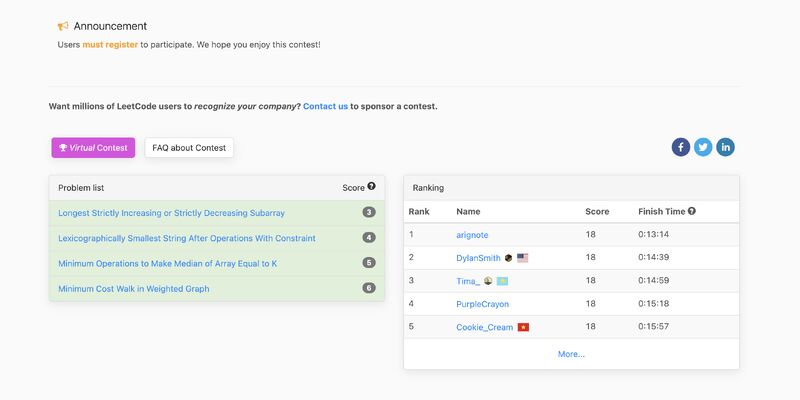Click PurpleCrayon's score of 18
Image resolution: width=800 pixels, height=400 pixels.
(590, 304)
